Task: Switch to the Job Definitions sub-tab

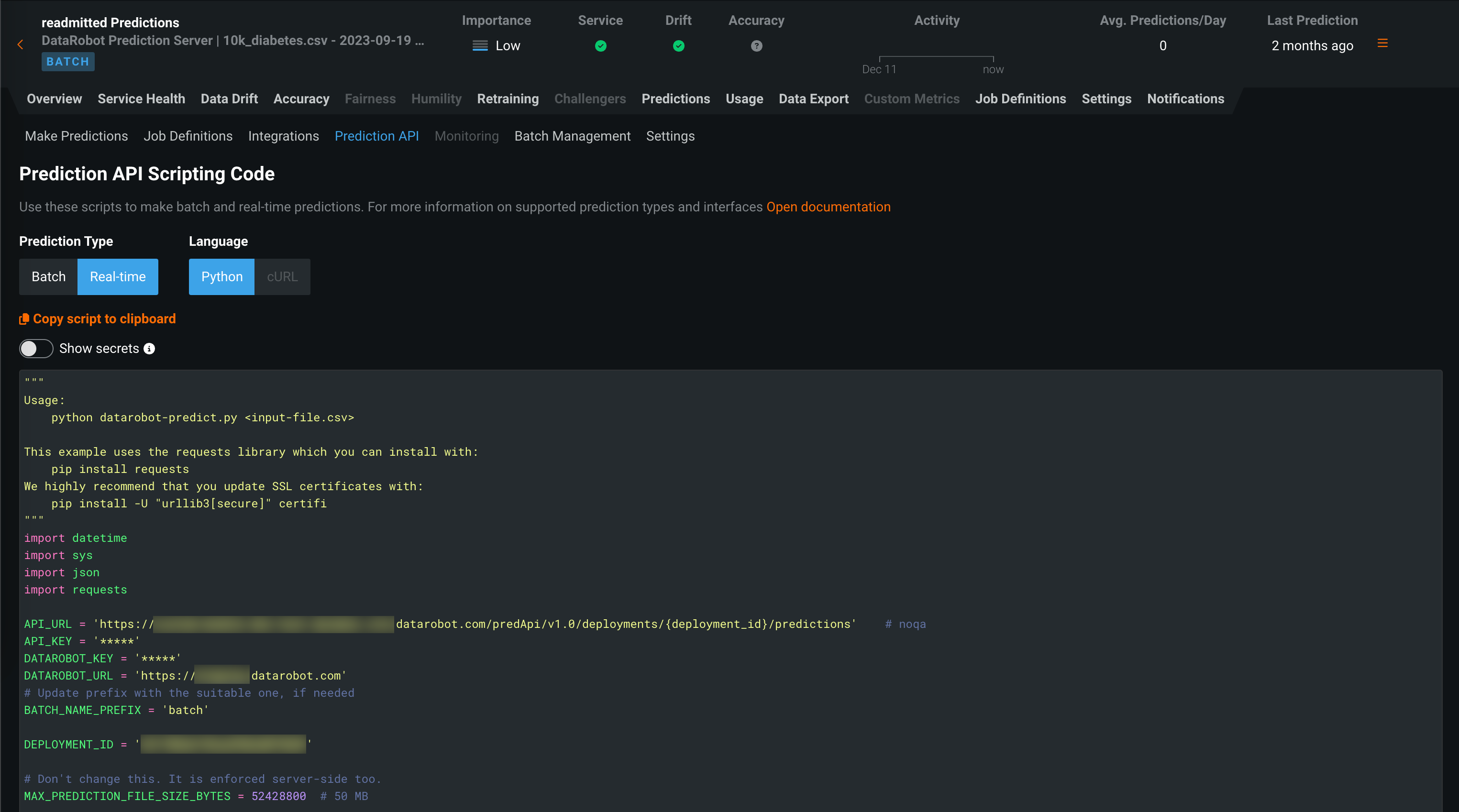Action: click(188, 136)
